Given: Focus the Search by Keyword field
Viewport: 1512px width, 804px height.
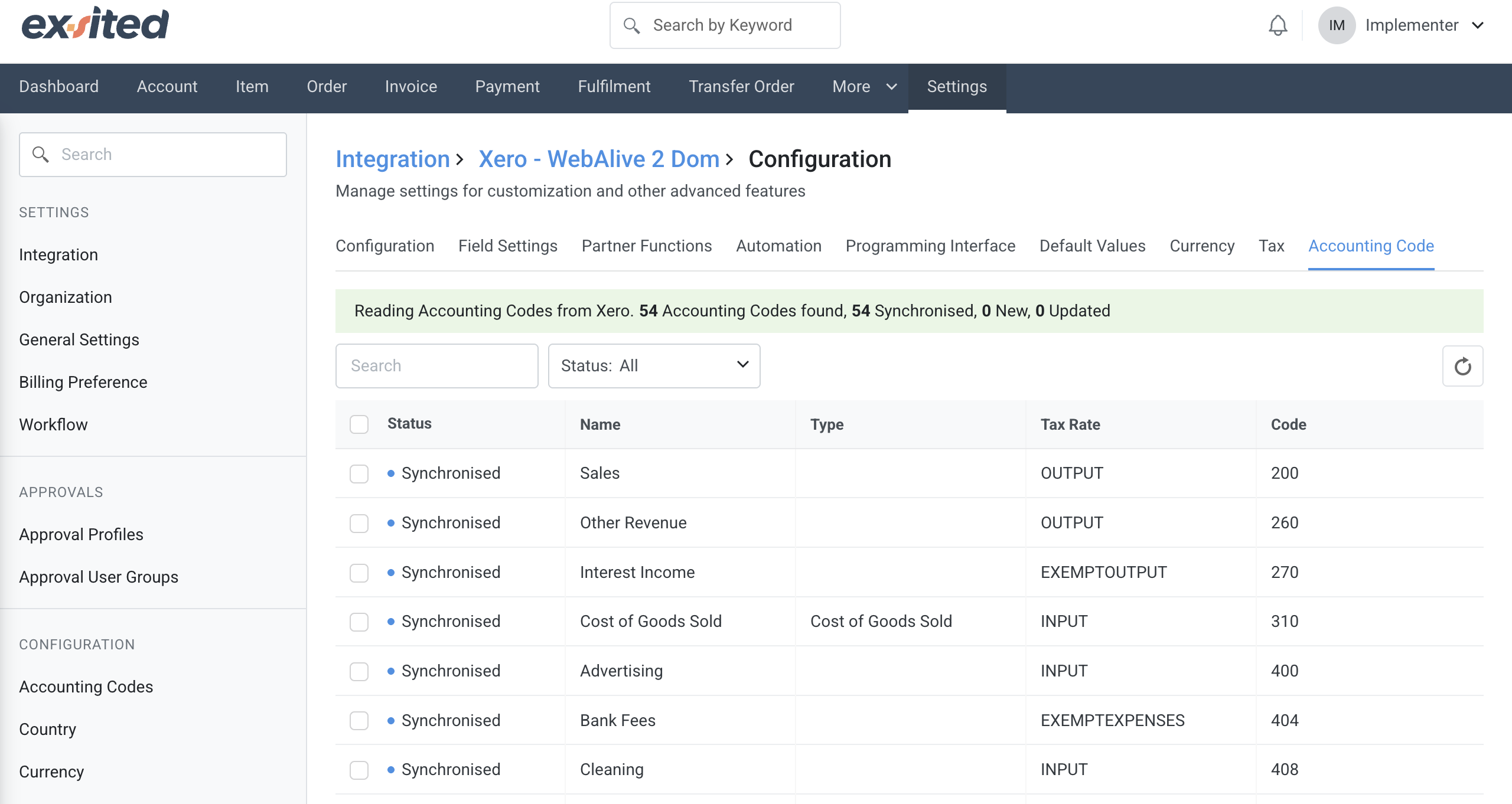Looking at the screenshot, I should click(725, 25).
